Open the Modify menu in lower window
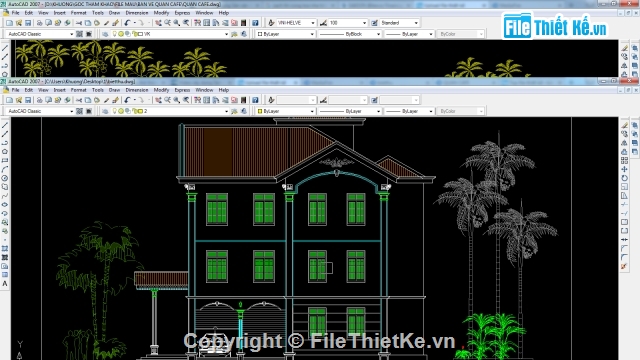 162,90
